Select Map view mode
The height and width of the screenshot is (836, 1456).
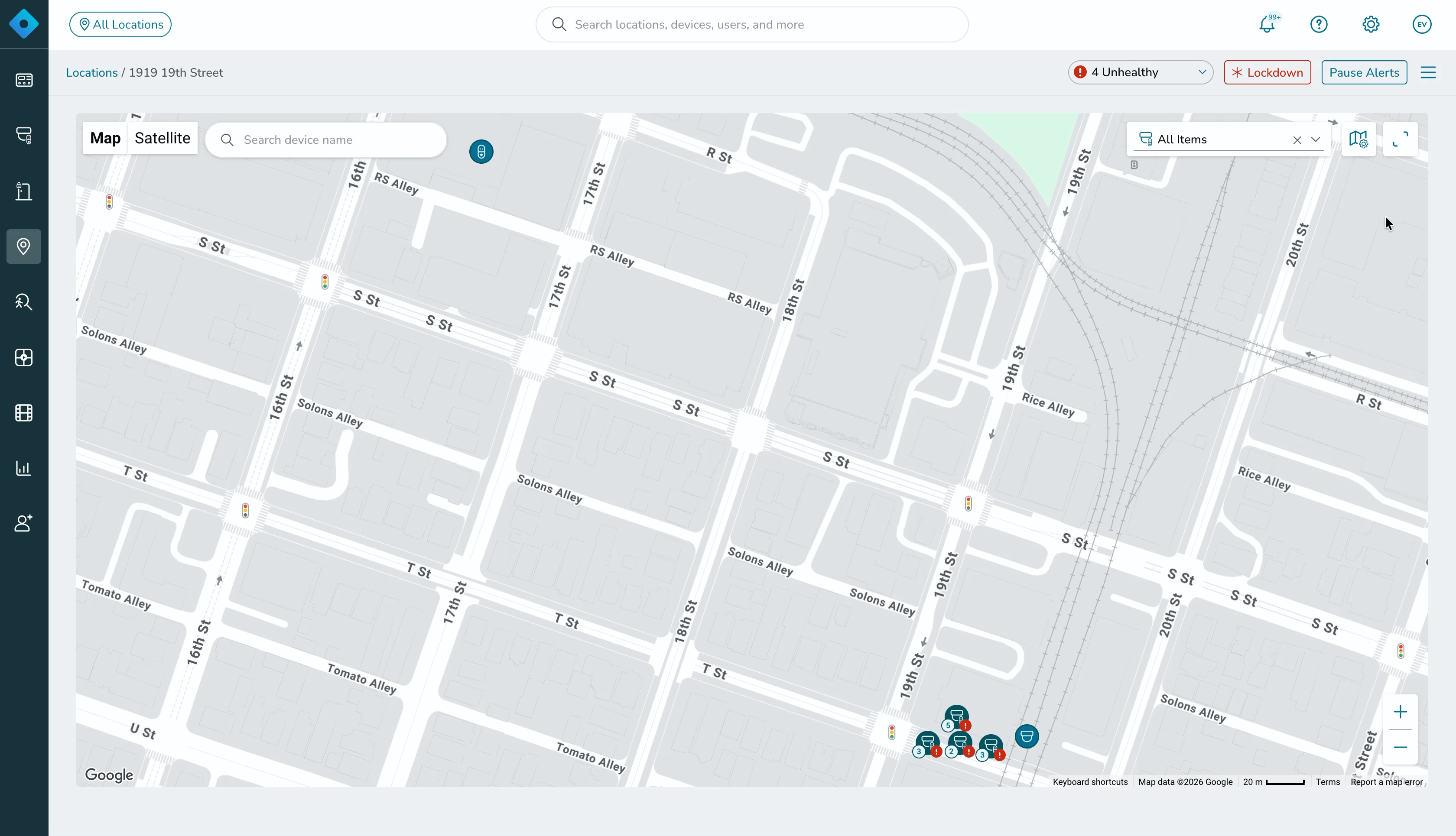[x=105, y=138]
